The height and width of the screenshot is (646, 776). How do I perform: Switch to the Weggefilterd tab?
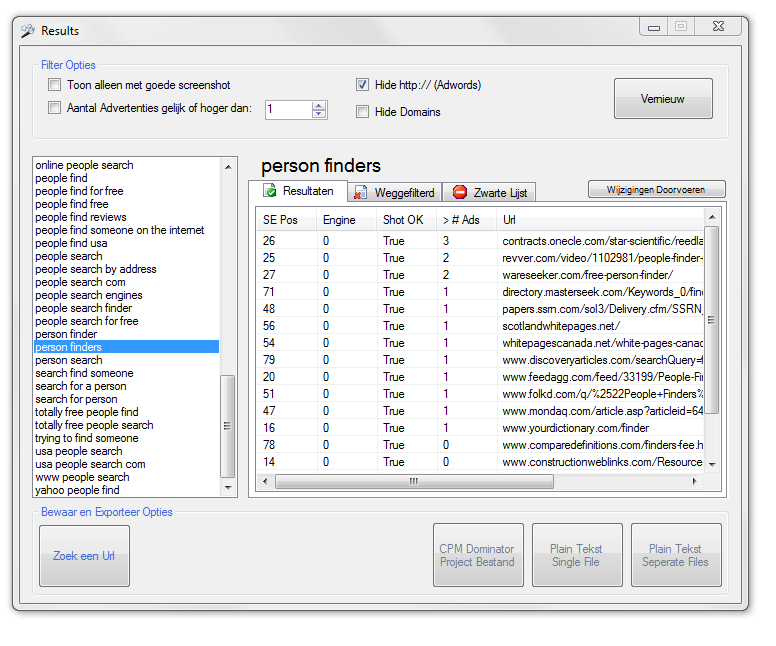[x=395, y=192]
